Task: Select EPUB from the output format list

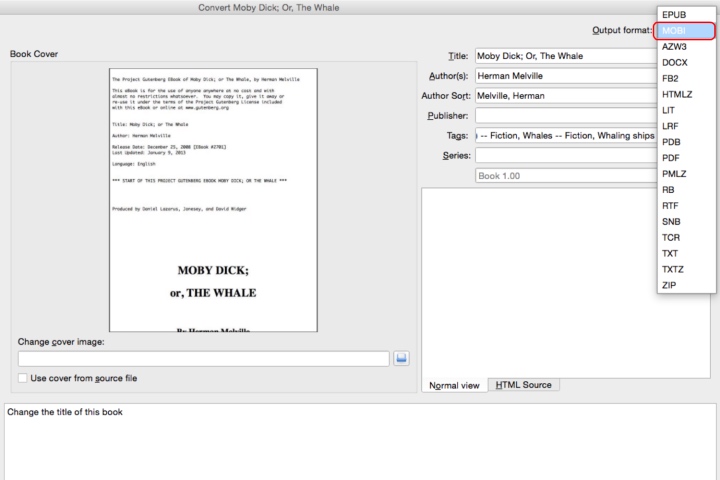Action: click(673, 14)
